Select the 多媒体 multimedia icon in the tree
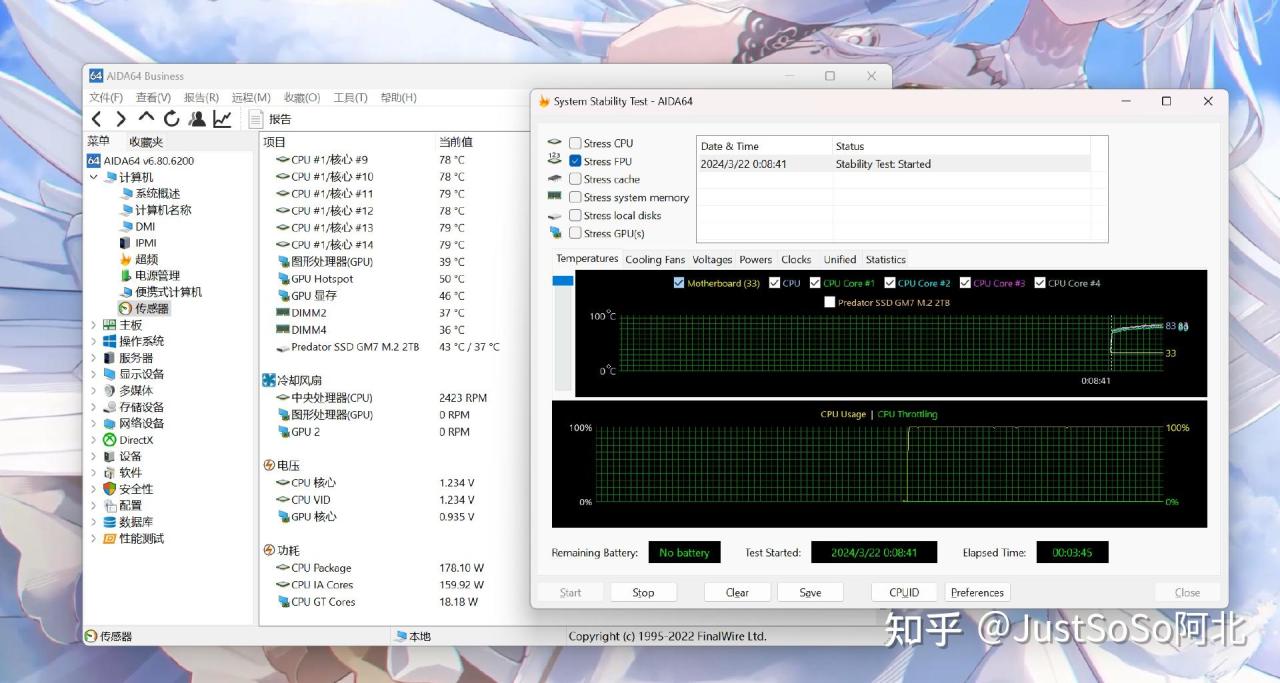This screenshot has width=1280, height=683. click(x=110, y=391)
